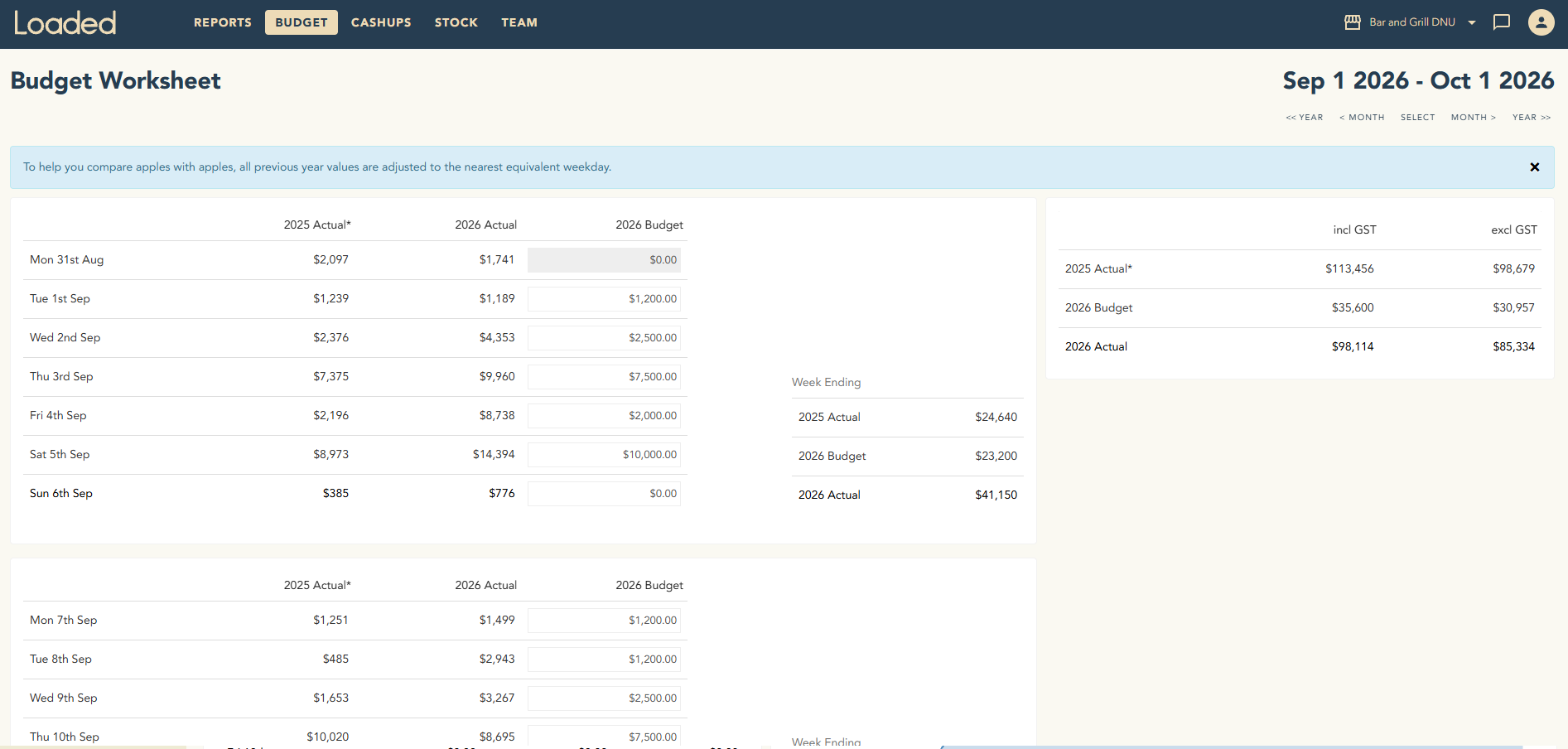Open the chat messages icon

click(x=1501, y=22)
